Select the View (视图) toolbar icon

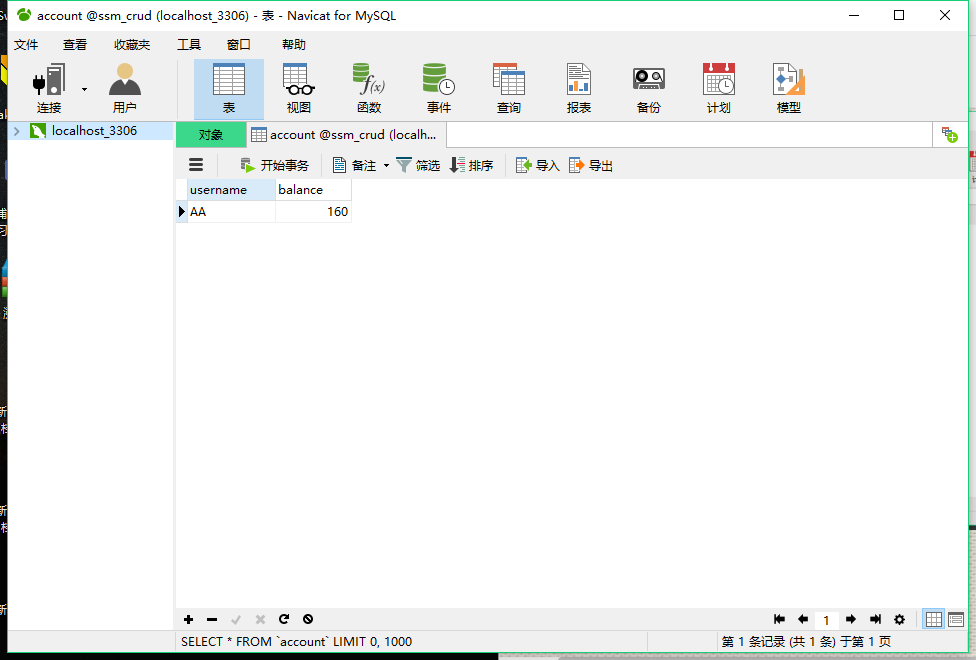[x=298, y=81]
